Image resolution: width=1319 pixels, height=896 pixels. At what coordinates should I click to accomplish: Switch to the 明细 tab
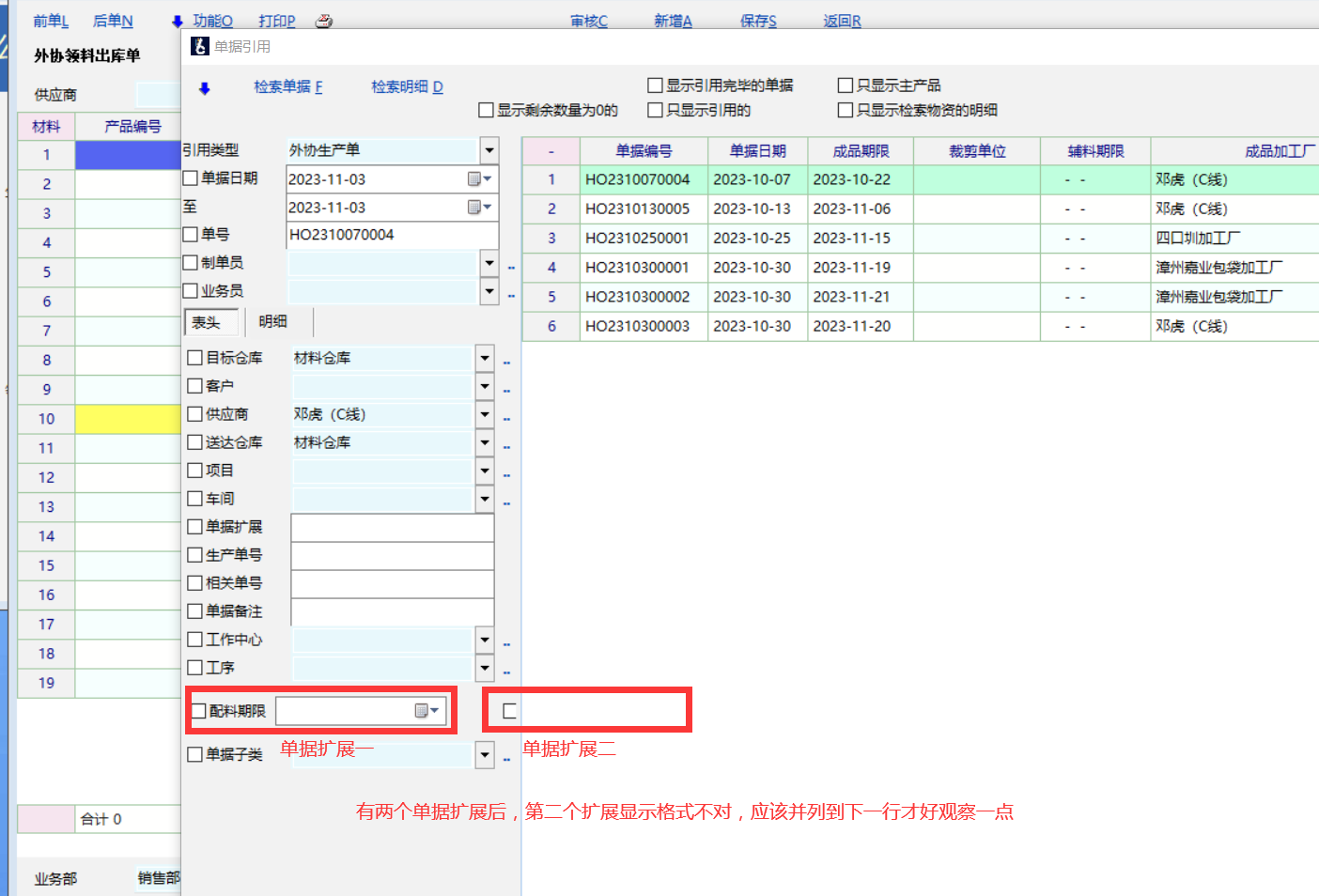point(272,322)
